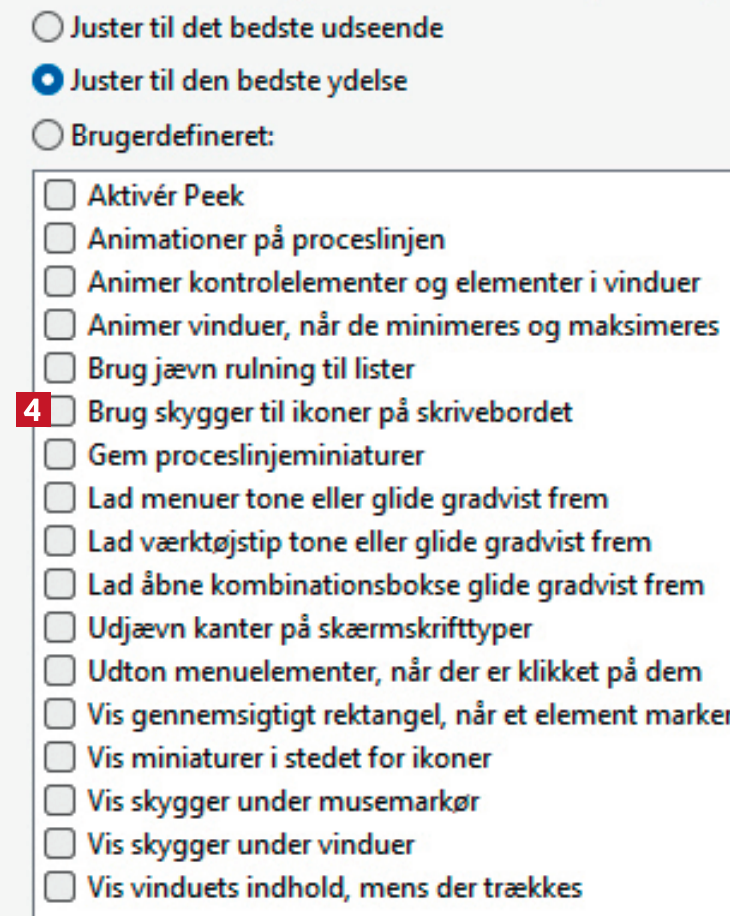Enable 'Vis gennemsigtigt rektangel' checkbox
The image size is (730, 916).
tap(60, 715)
